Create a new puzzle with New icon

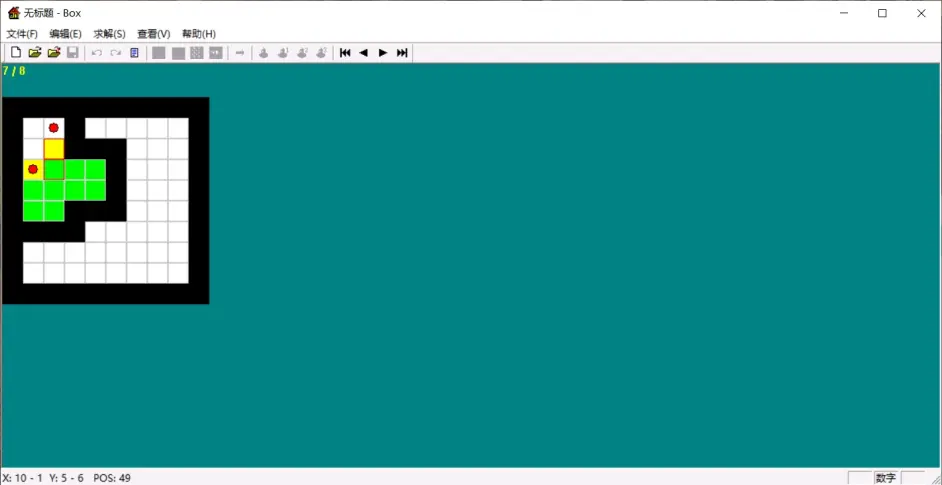click(x=16, y=53)
